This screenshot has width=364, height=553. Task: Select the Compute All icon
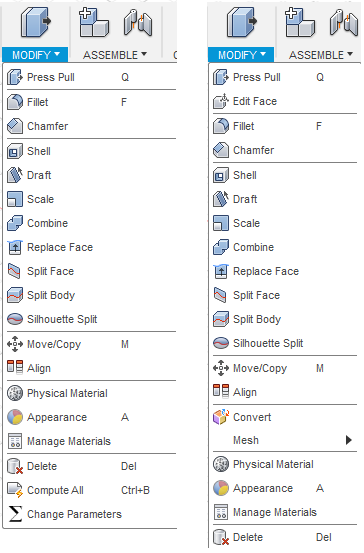tap(15, 490)
